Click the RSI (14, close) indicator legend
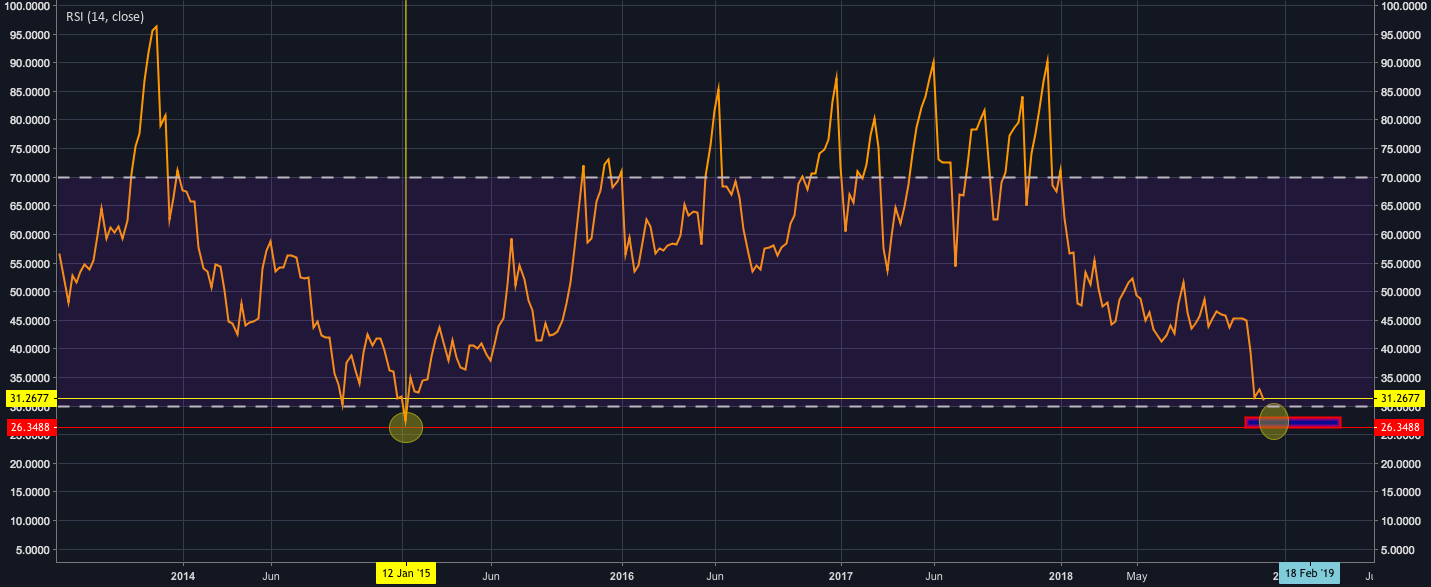1431x587 pixels. tap(105, 16)
